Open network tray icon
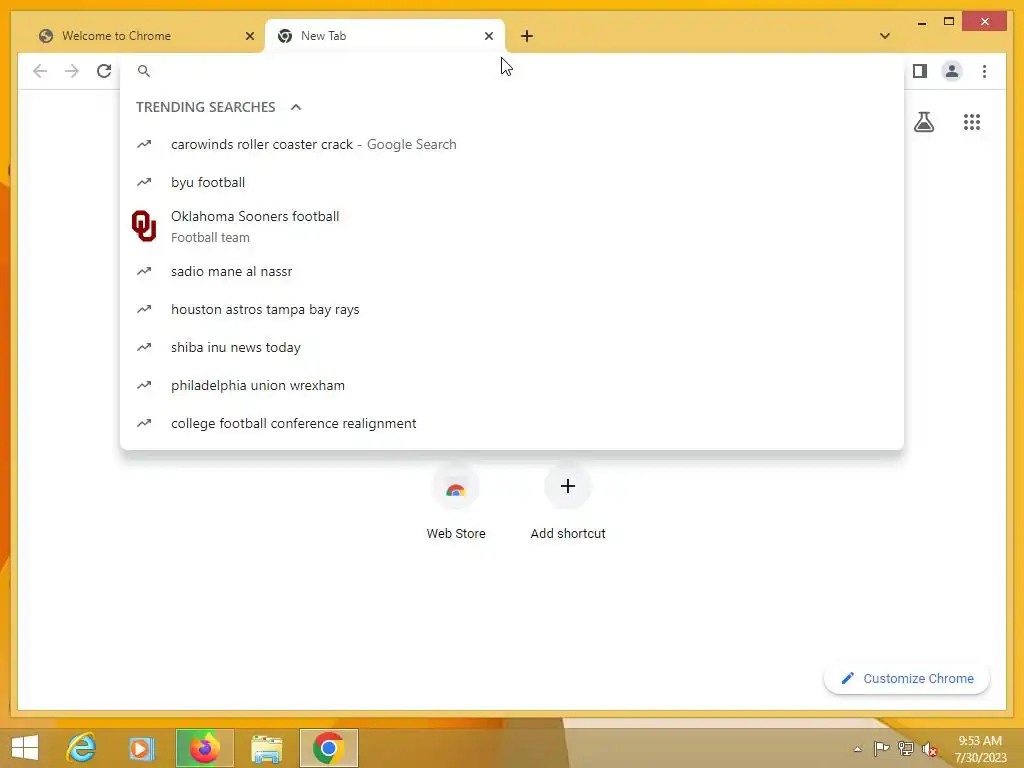This screenshot has height=768, width=1024. point(905,748)
